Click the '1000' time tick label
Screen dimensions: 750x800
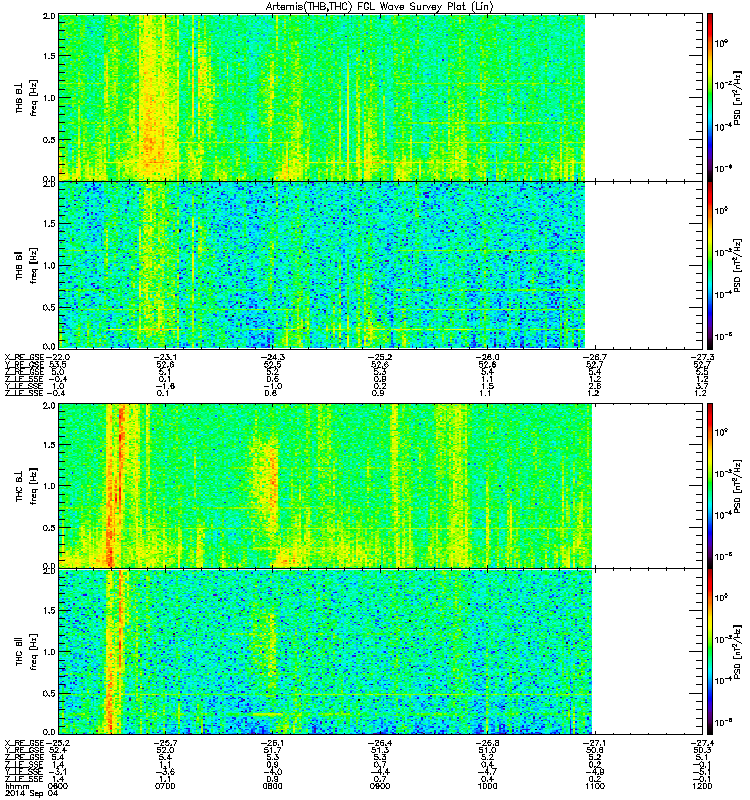pyautogui.click(x=487, y=786)
